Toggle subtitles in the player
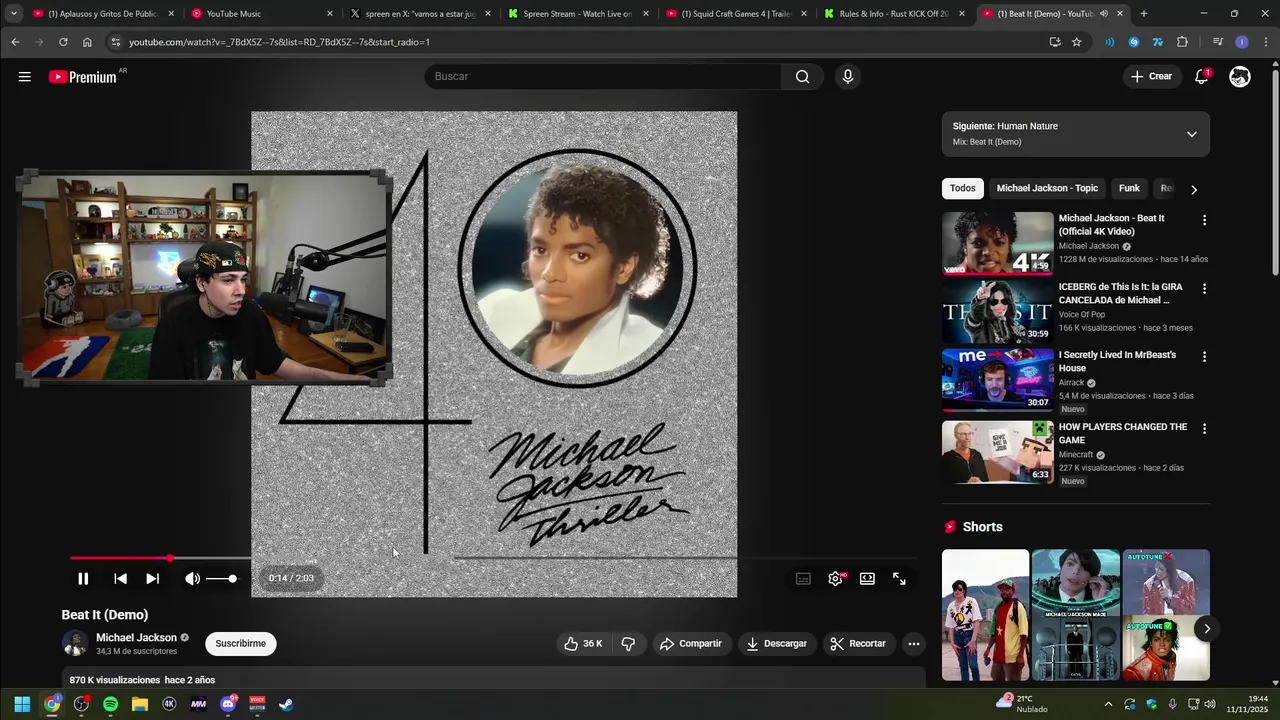This screenshot has height=720, width=1280. pos(803,578)
